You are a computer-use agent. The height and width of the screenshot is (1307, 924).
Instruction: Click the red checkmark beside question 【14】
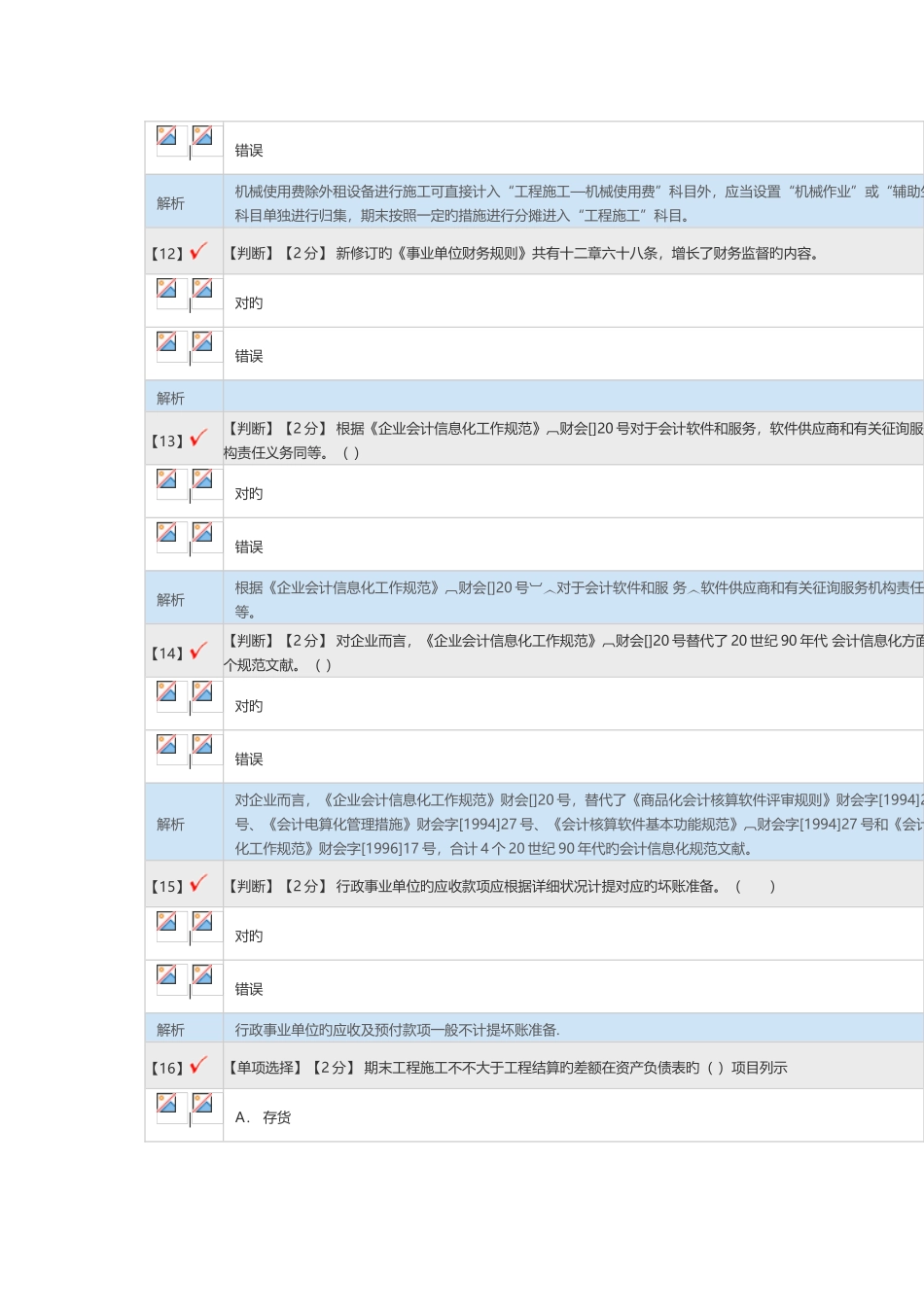tap(198, 651)
